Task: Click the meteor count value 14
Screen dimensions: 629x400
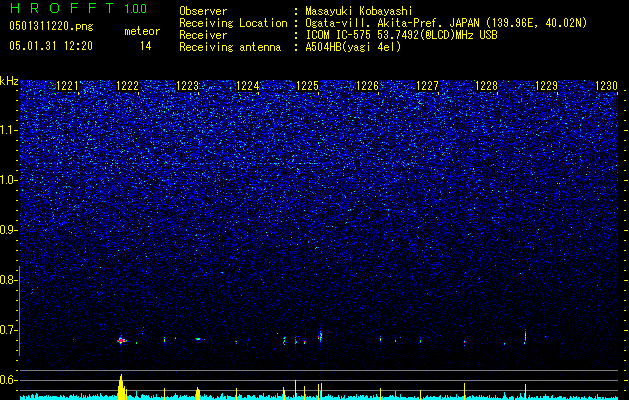Action: 145,46
